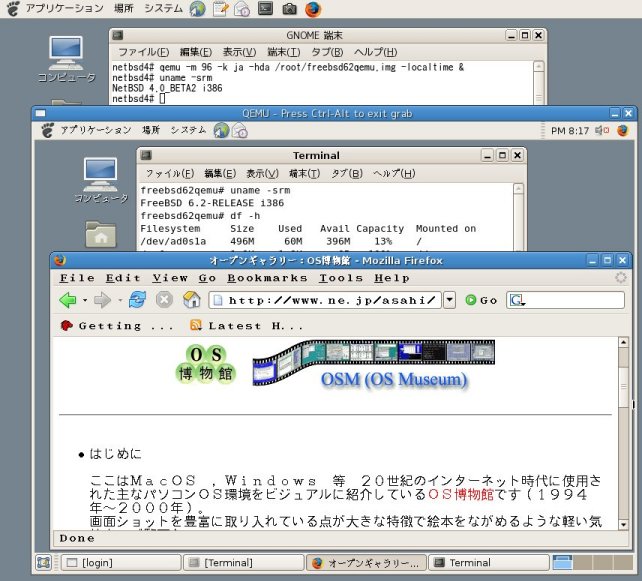Click the Firefox window title icon
Image resolution: width=642 pixels, height=581 pixels.
tap(60, 260)
